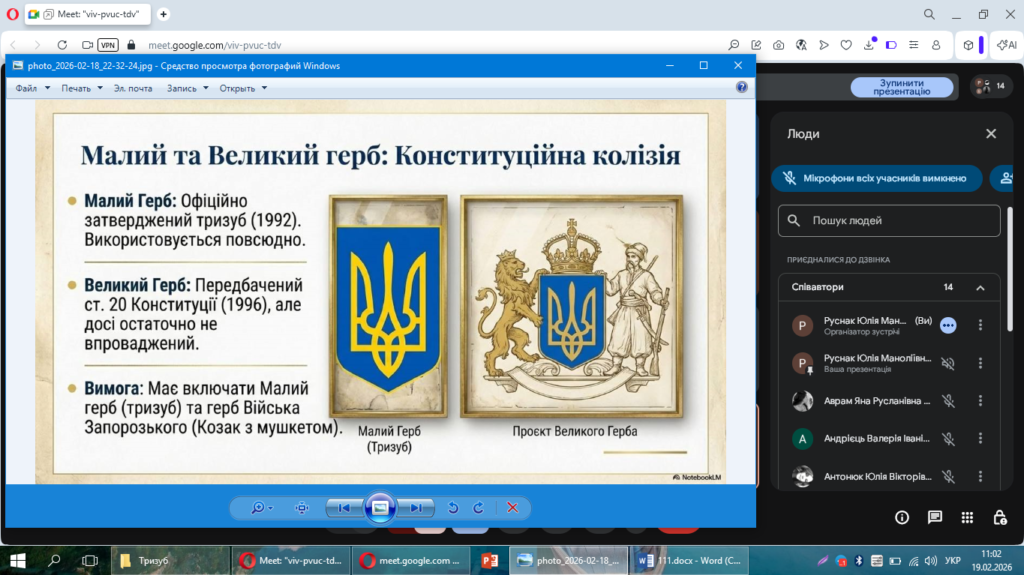This screenshot has width=1024, height=575.
Task: Open the Meet chat panel icon
Action: tap(934, 517)
